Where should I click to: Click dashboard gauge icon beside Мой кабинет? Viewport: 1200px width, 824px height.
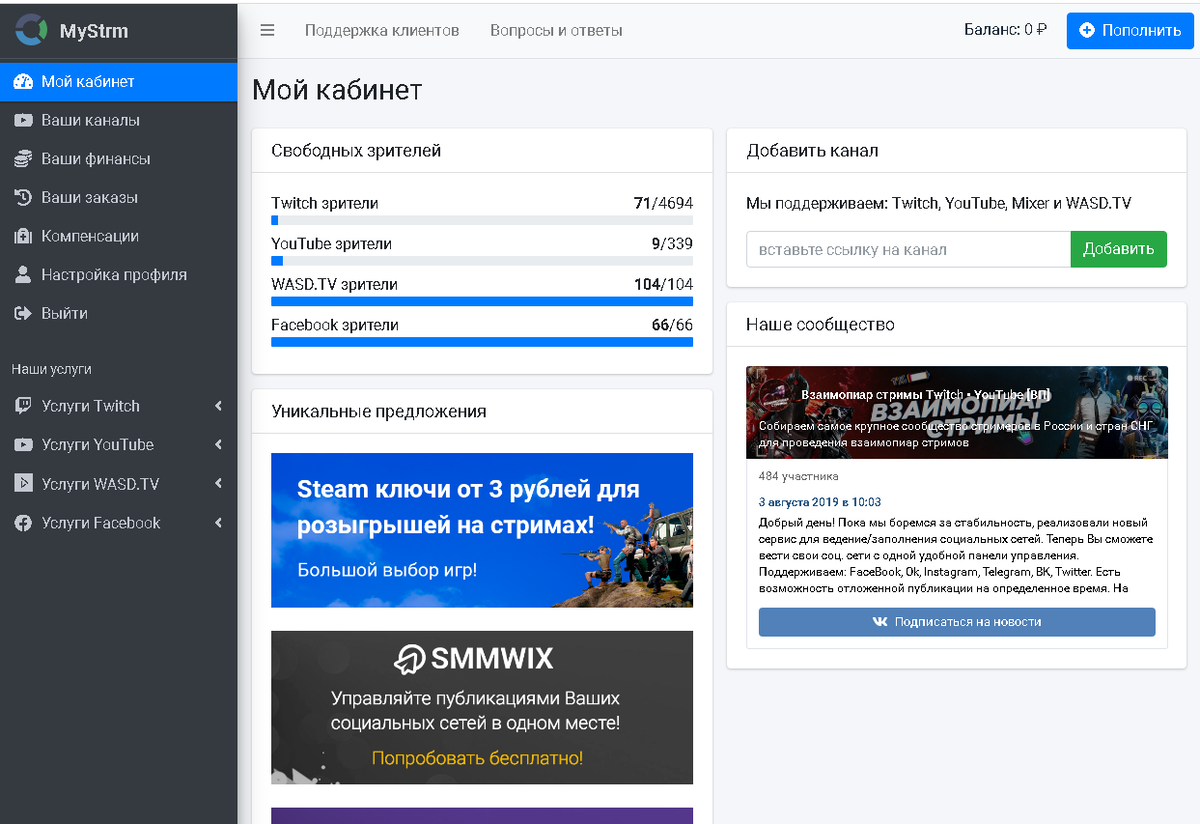23,82
